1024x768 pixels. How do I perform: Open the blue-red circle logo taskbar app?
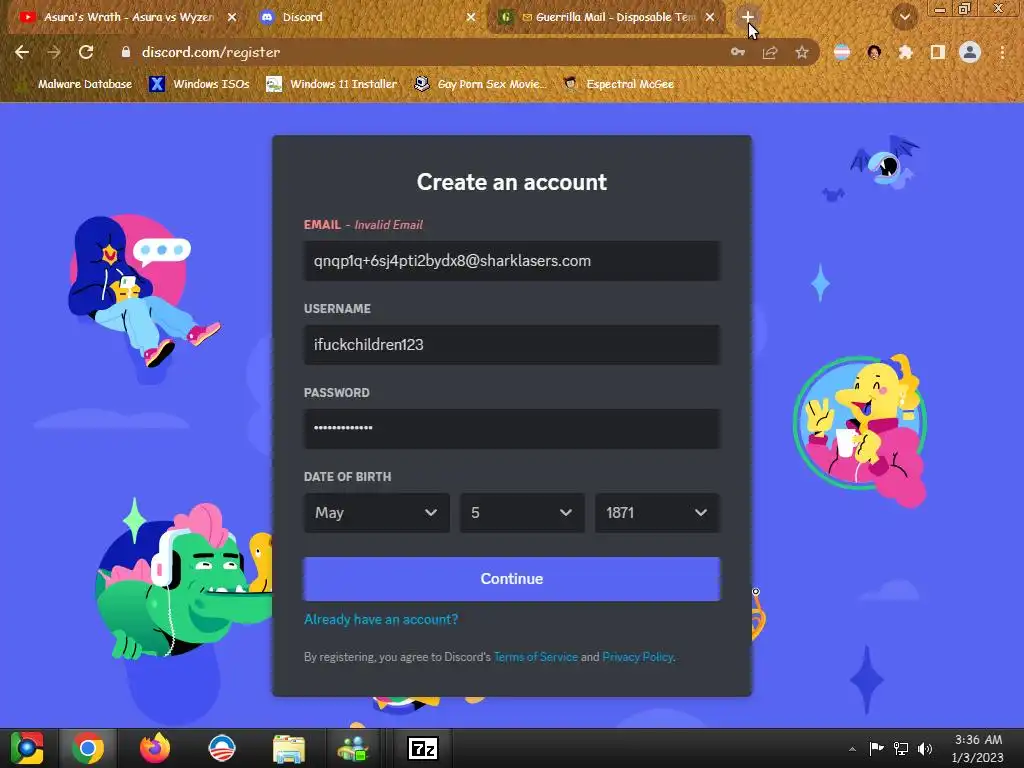click(221, 748)
